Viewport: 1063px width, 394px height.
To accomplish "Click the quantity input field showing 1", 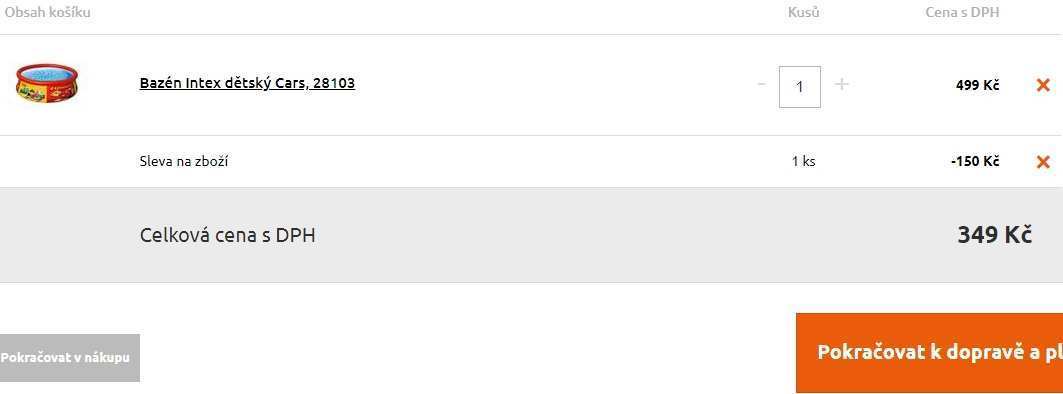I will pos(800,87).
